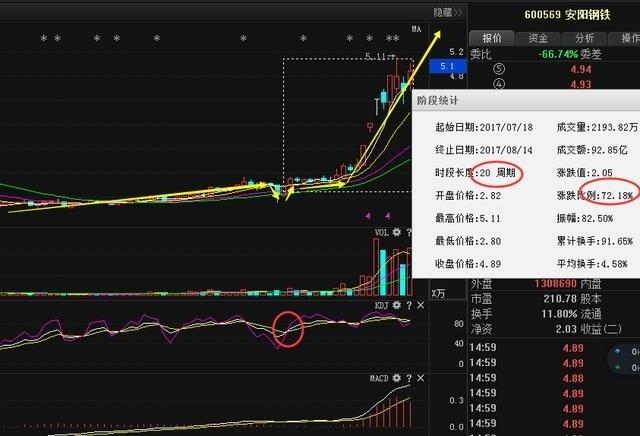Viewport: 640px width, 436px height.
Task: Open MACD indicator settings gear
Action: click(396, 378)
